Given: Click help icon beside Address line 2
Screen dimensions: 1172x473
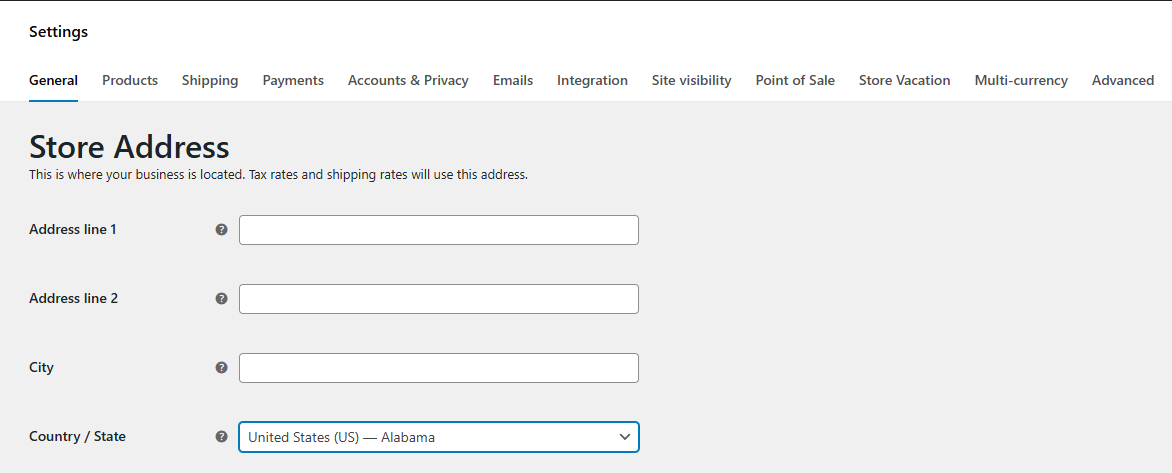Looking at the screenshot, I should [x=222, y=299].
